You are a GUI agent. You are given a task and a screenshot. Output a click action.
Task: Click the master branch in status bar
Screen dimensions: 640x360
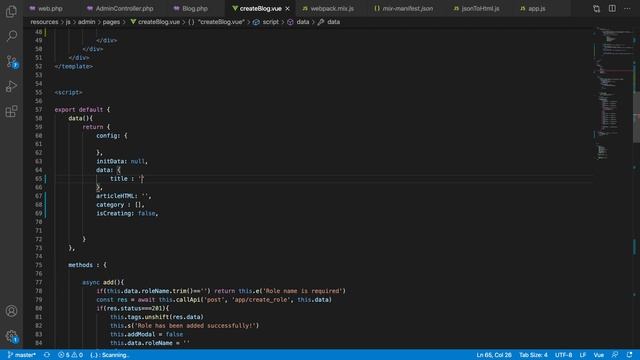(x=22, y=355)
